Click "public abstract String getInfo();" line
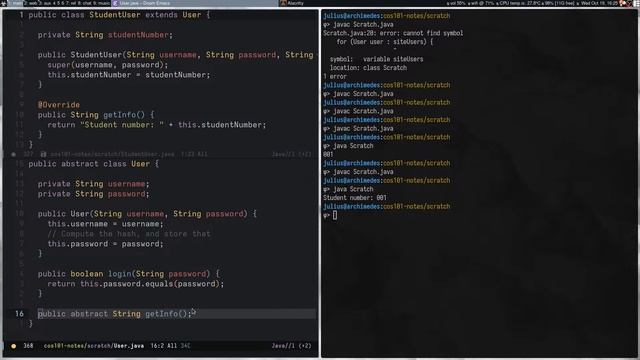640x360 pixels. pos(115,314)
